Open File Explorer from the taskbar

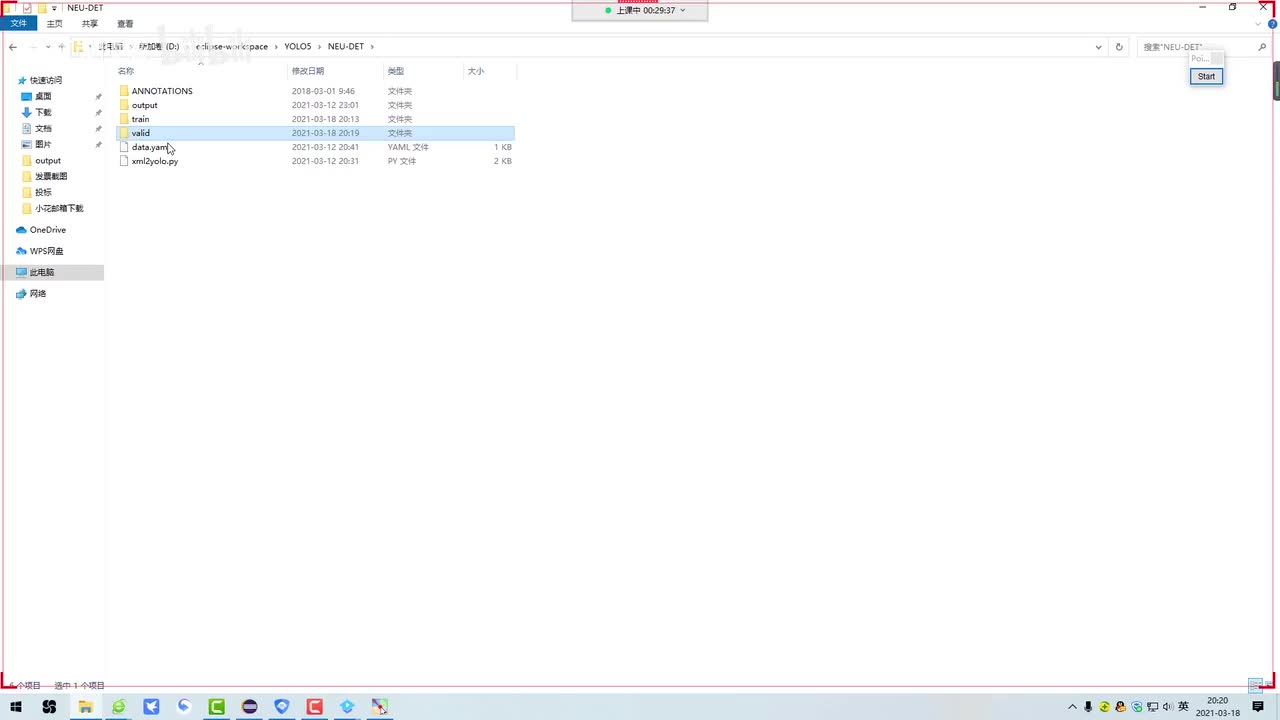click(x=85, y=707)
